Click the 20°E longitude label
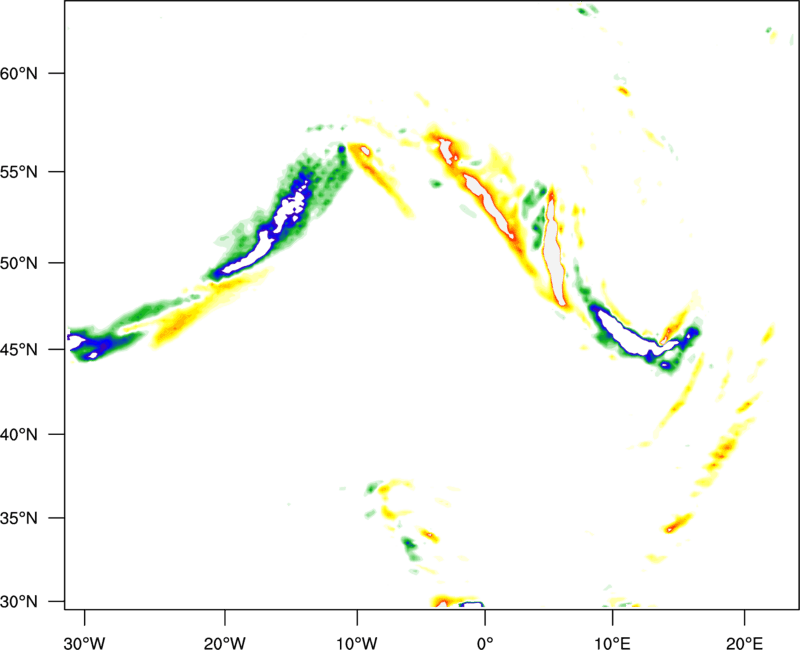This screenshot has width=800, height=650. 744,643
